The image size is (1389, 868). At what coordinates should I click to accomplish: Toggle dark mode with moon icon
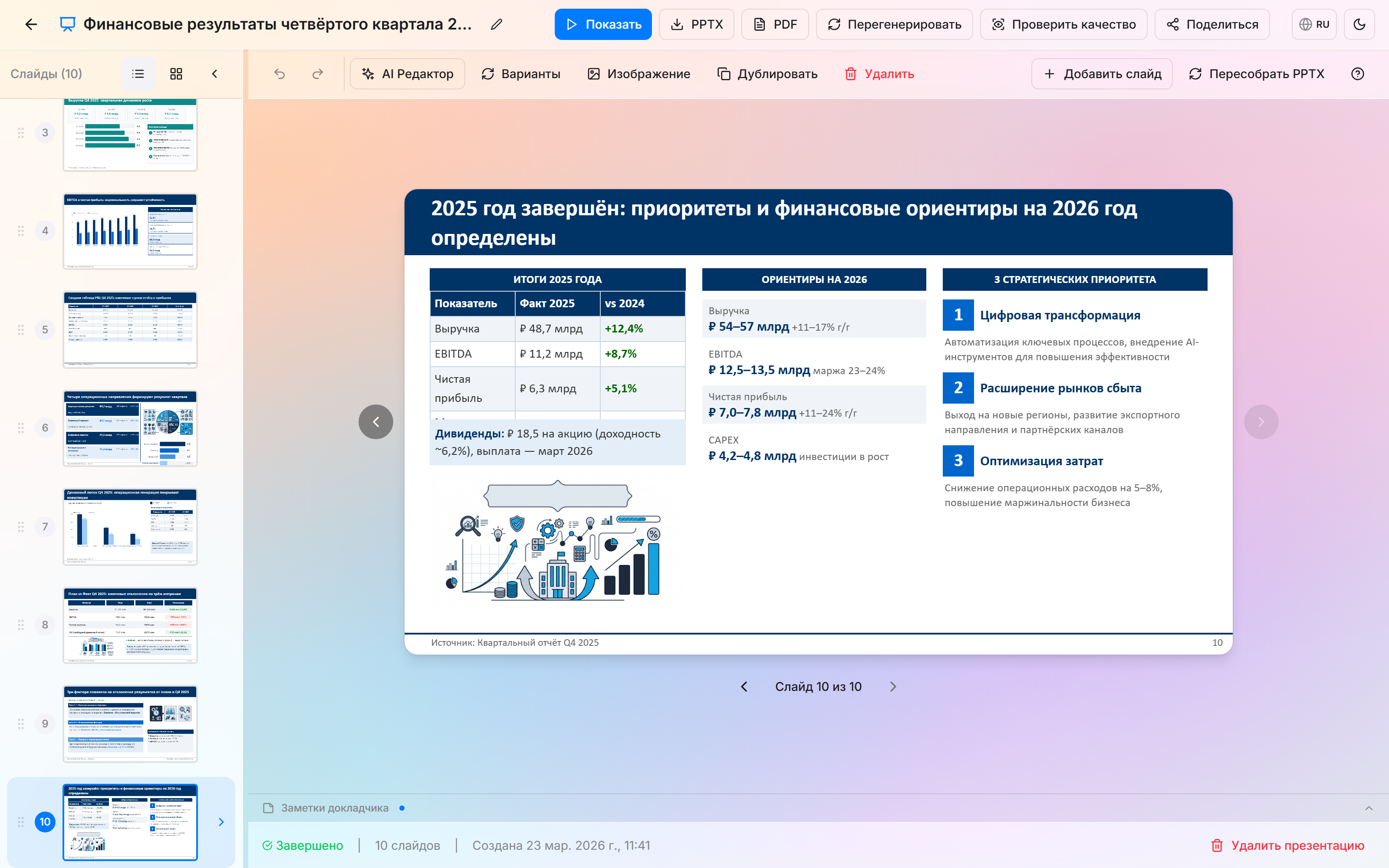coord(1359,24)
